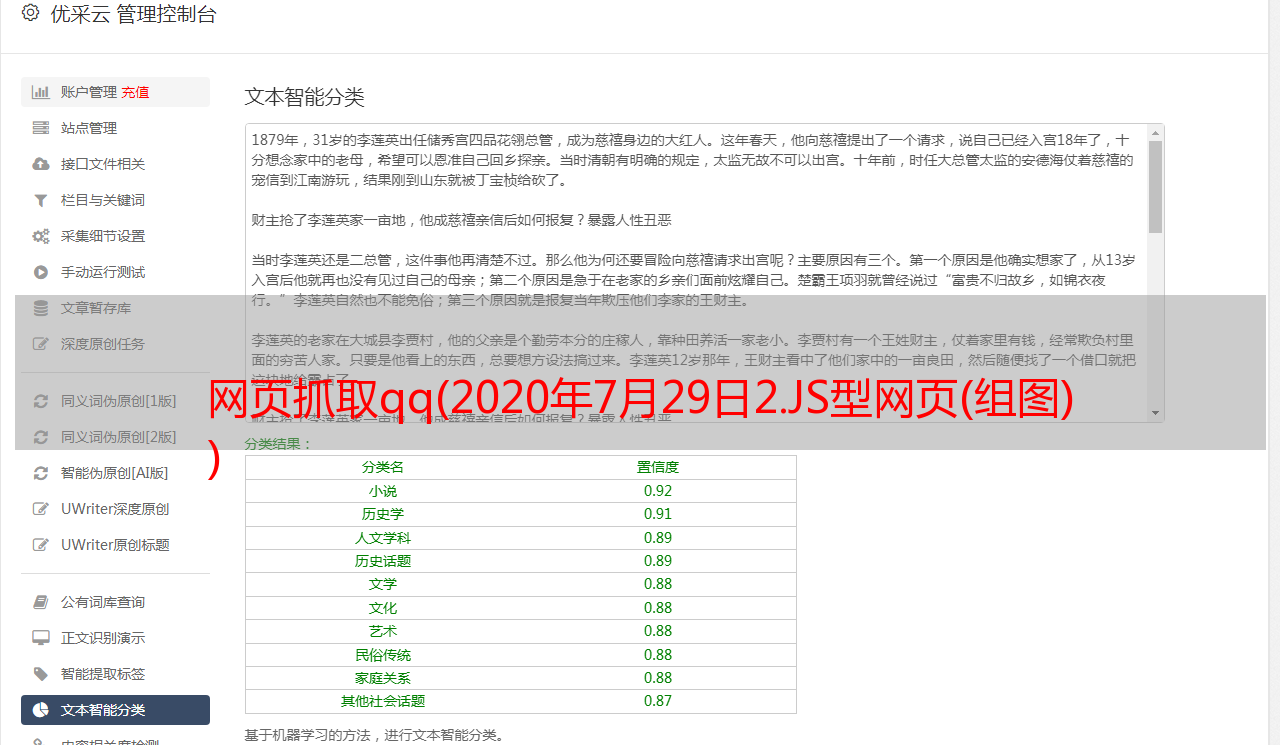Click the cloud upload icon for 接口文件相关
Image resolution: width=1280 pixels, height=745 pixels.
coord(41,164)
